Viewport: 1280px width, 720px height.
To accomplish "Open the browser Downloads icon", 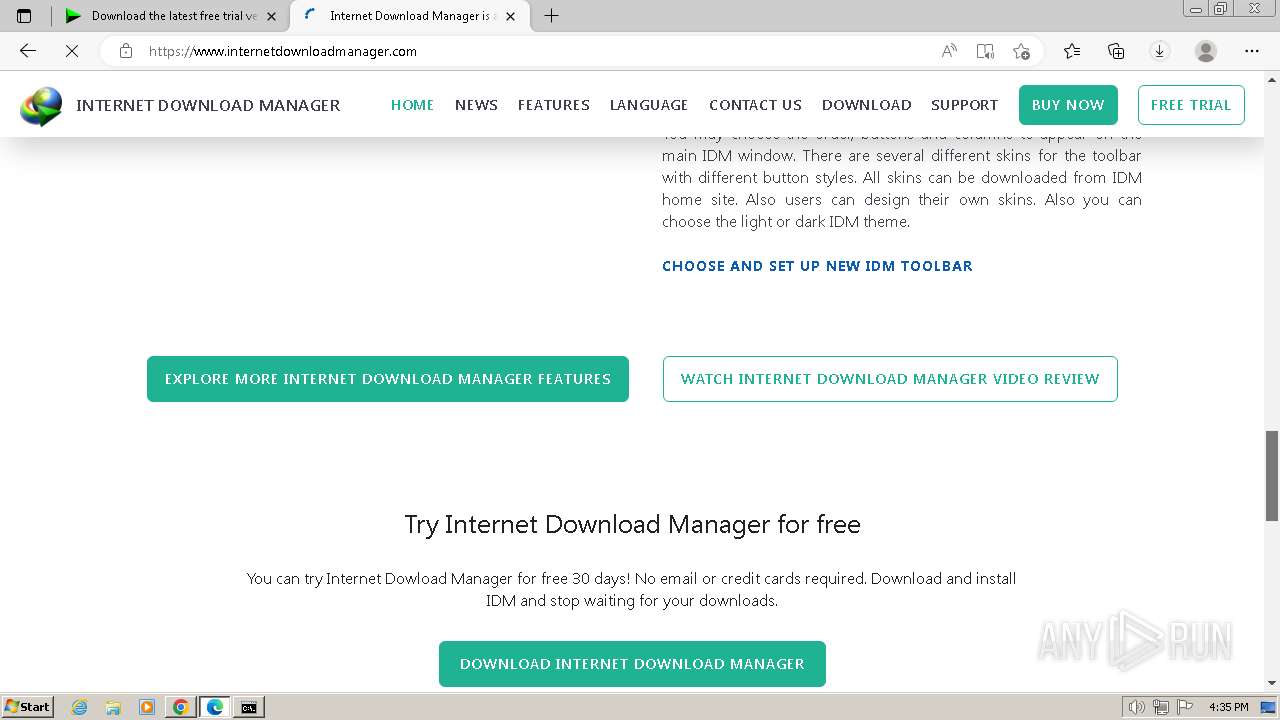I will [x=1160, y=51].
